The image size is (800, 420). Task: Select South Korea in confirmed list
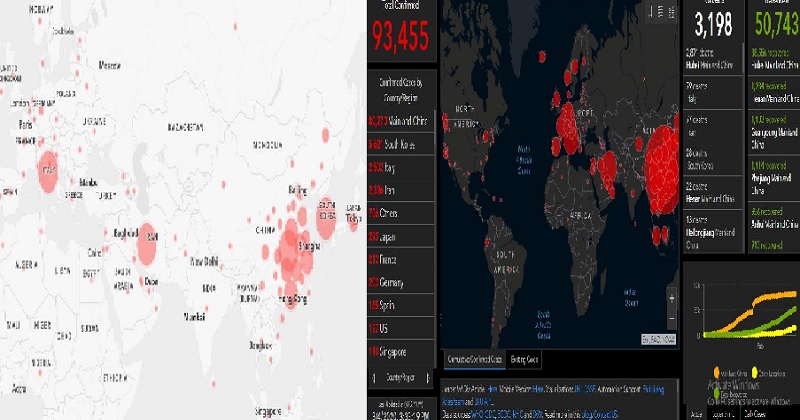(x=401, y=144)
